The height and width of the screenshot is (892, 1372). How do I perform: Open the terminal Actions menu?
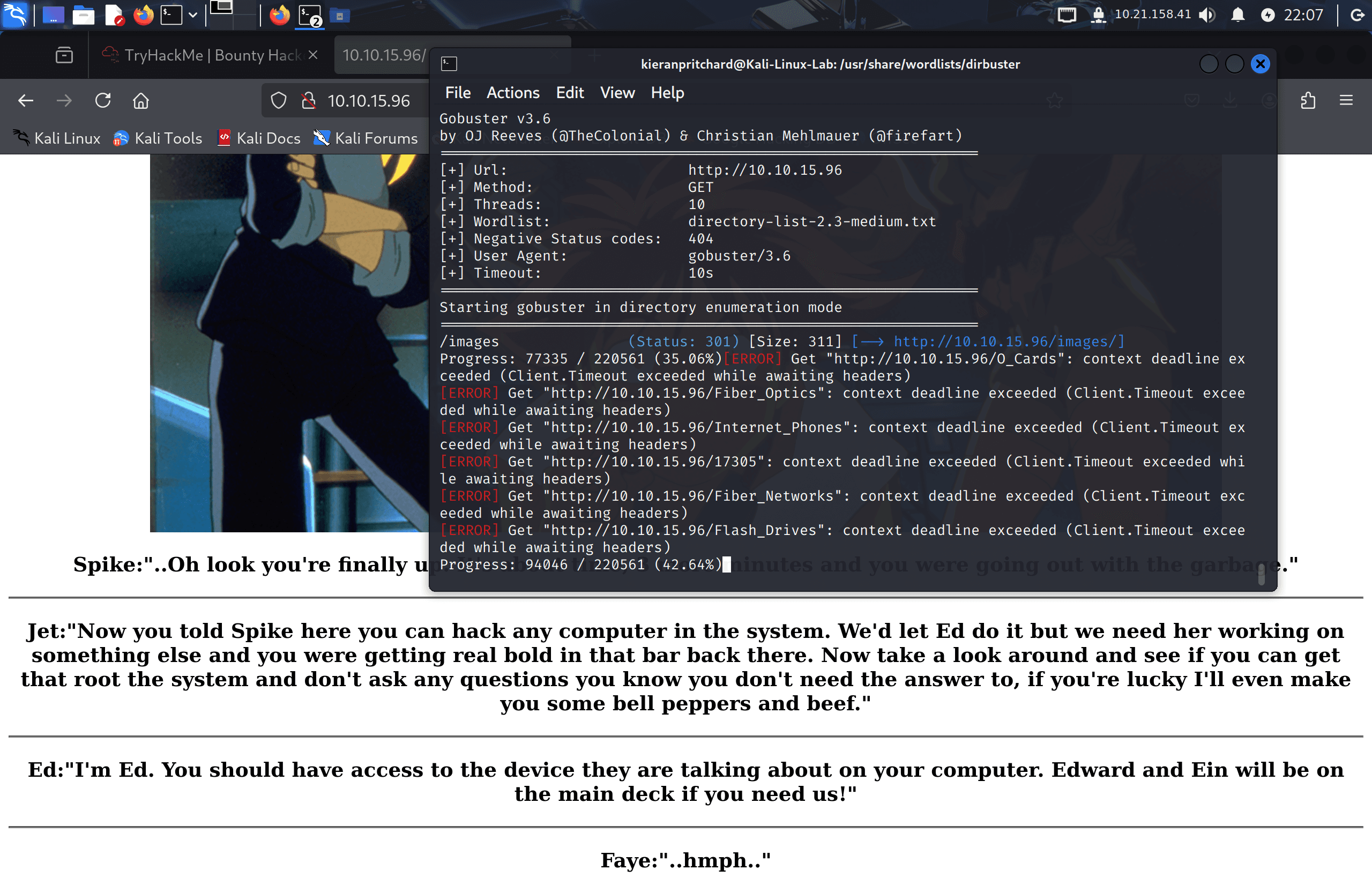(512, 93)
